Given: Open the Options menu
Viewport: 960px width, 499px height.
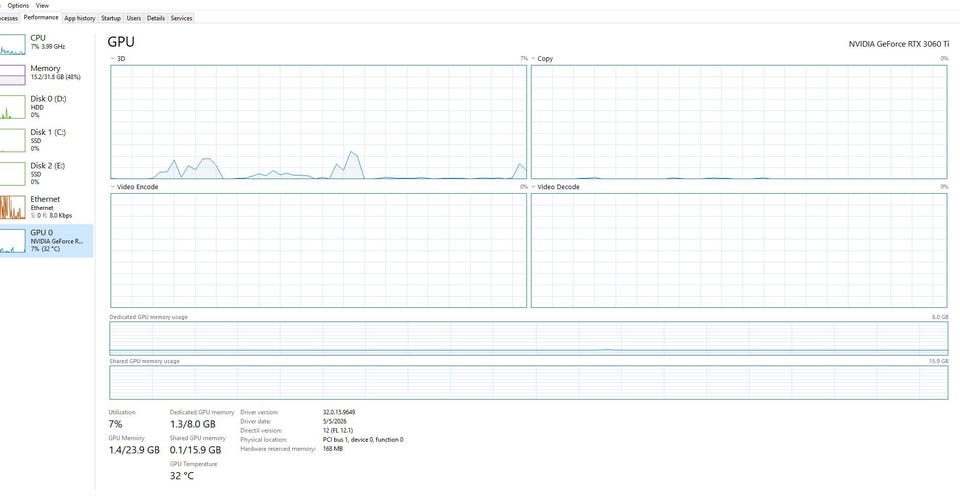Looking at the screenshot, I should (x=18, y=6).
